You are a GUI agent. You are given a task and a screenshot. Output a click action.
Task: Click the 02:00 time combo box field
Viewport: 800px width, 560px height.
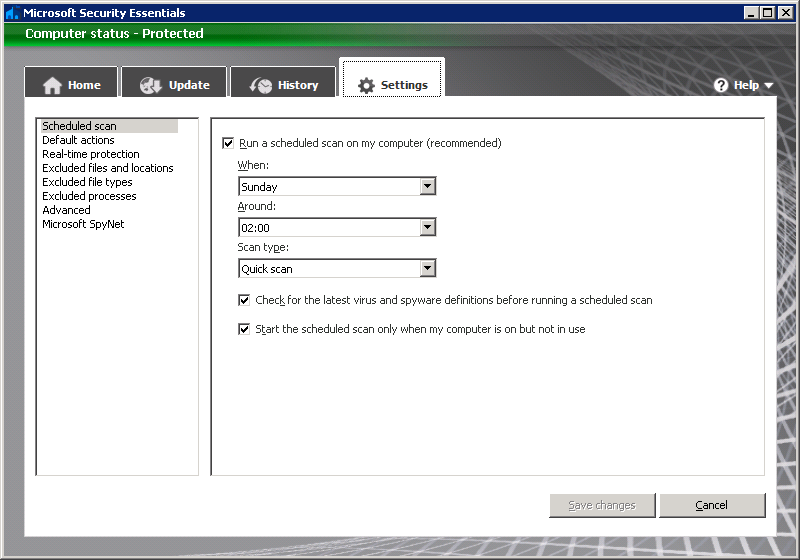point(337,227)
